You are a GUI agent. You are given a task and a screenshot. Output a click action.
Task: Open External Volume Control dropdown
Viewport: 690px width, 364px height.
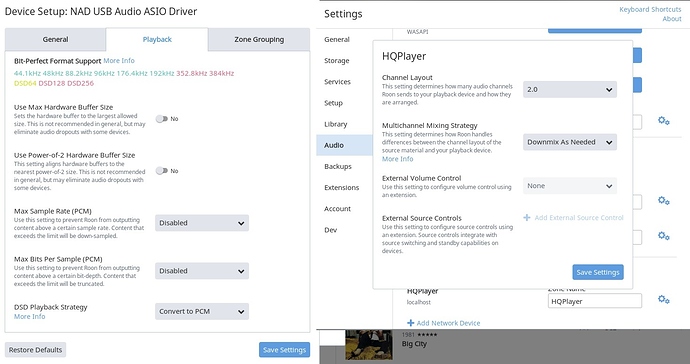(x=570, y=186)
